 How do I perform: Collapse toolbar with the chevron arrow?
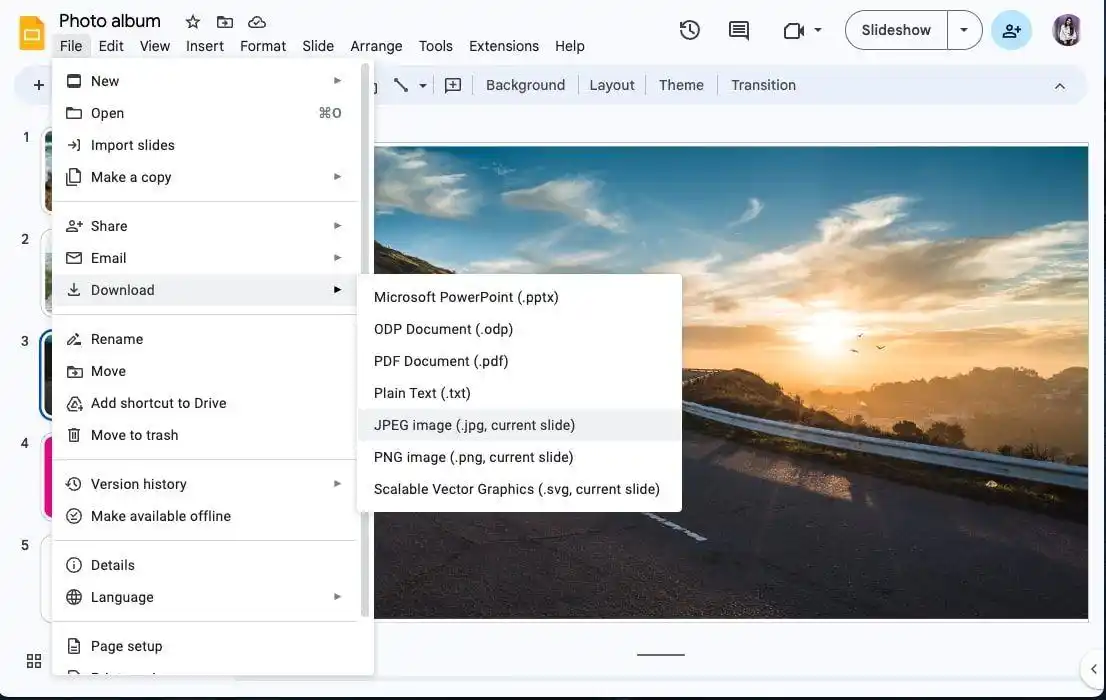[1060, 86]
